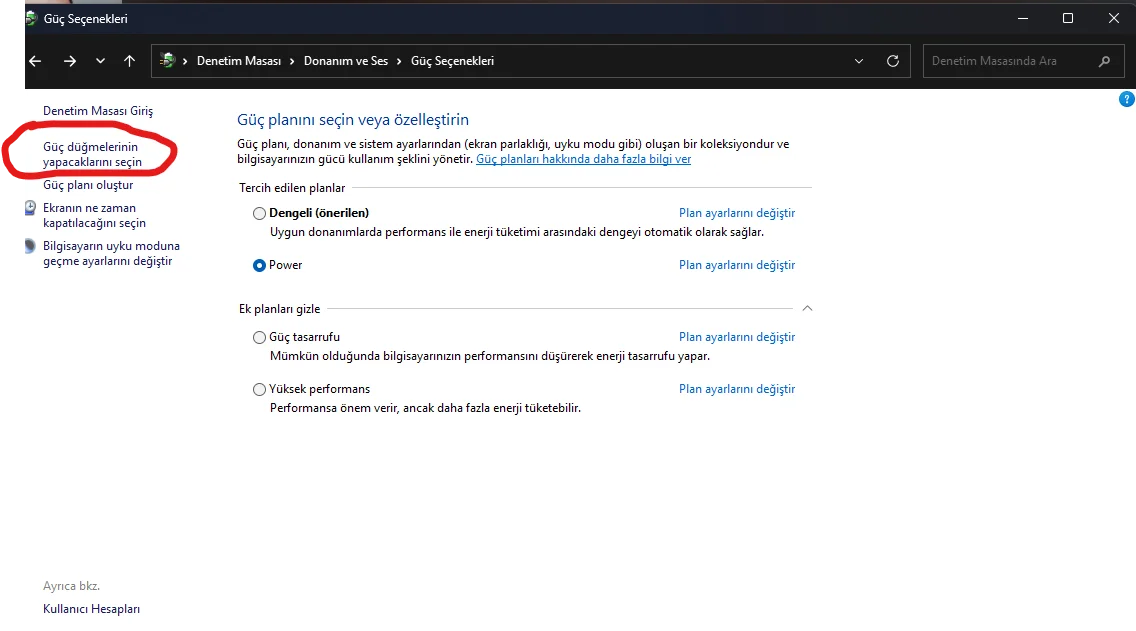This screenshot has height=631, width=1136.
Task: Open Güç planları hakkında daha fazla bilgi link
Action: click(x=583, y=159)
